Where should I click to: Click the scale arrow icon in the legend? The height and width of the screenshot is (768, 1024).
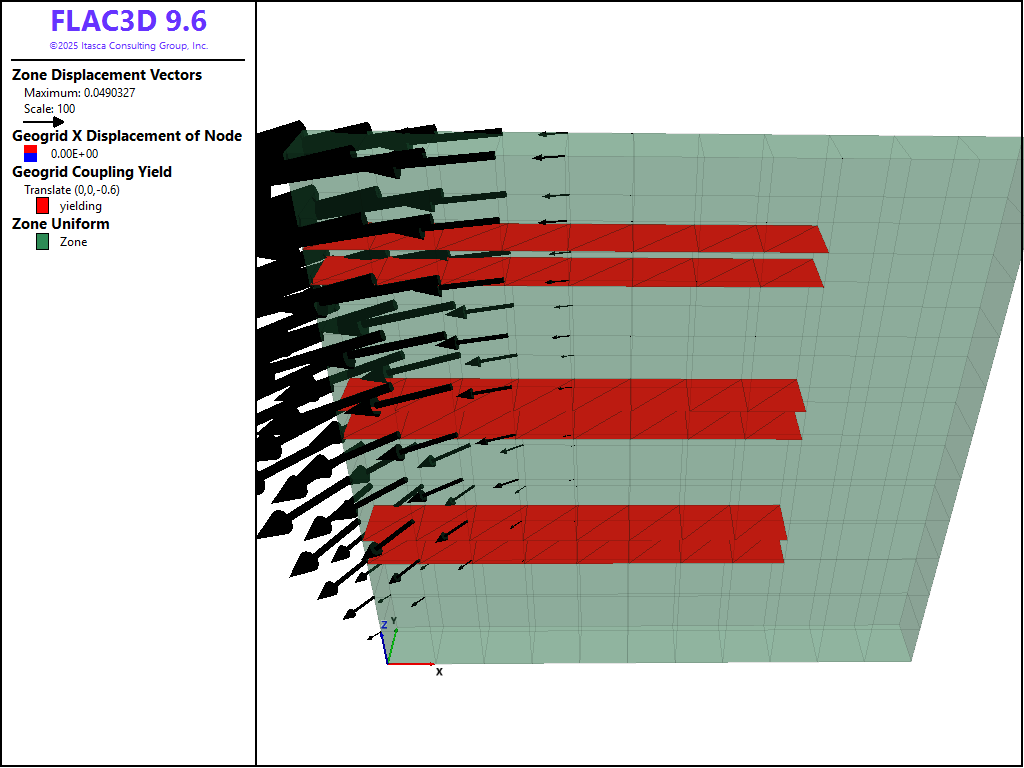pyautogui.click(x=43, y=121)
